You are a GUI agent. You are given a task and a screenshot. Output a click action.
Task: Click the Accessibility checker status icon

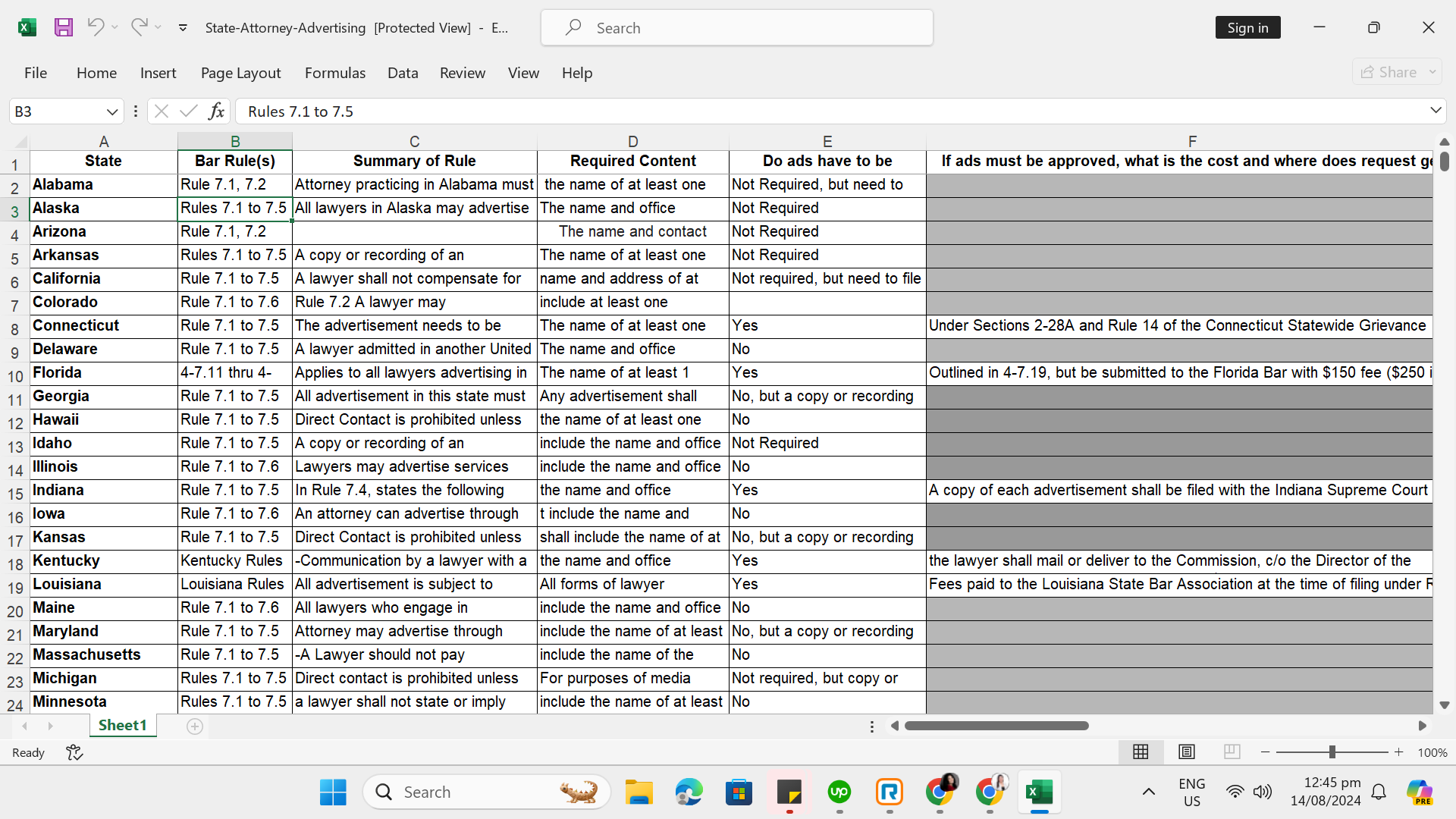tap(74, 752)
